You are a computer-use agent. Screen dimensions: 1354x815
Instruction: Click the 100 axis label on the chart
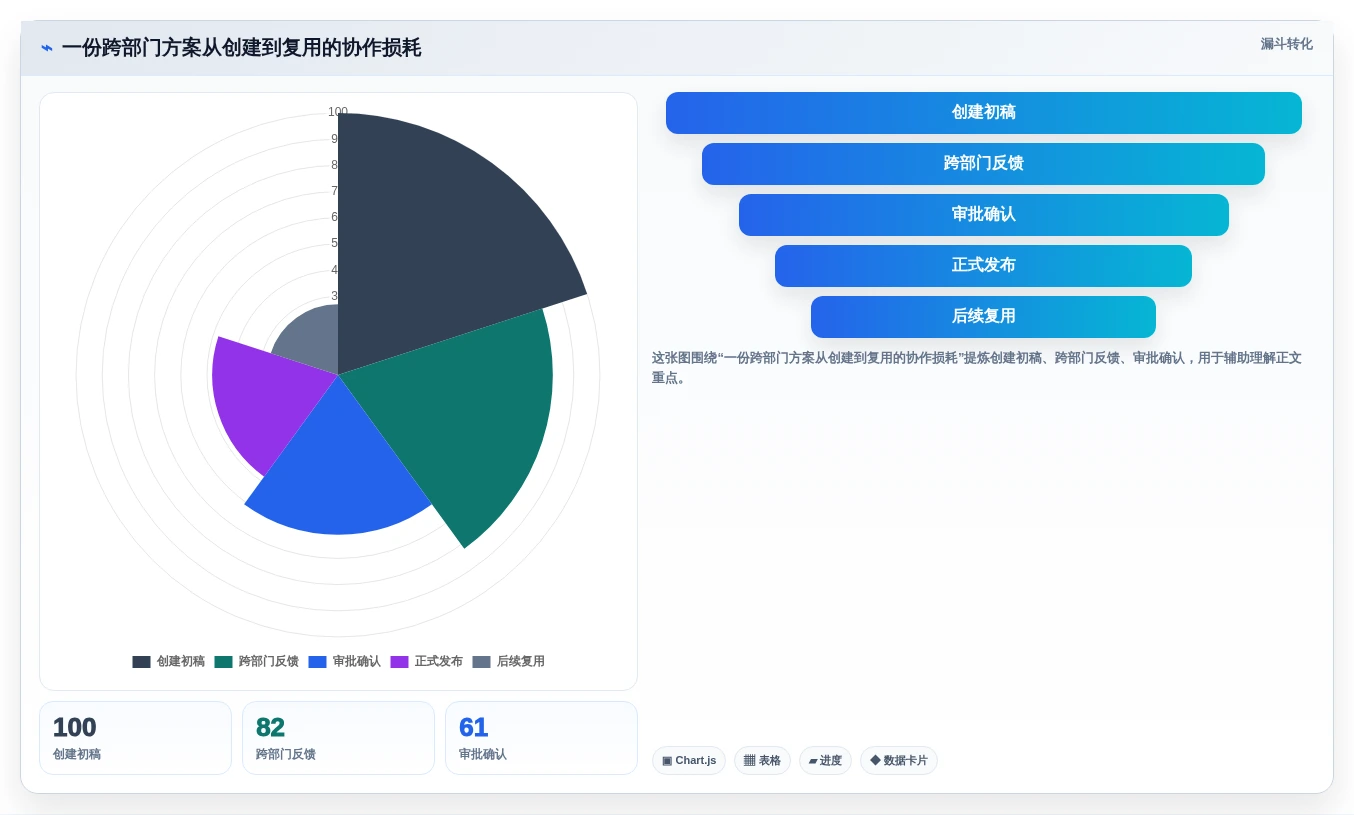pyautogui.click(x=338, y=112)
